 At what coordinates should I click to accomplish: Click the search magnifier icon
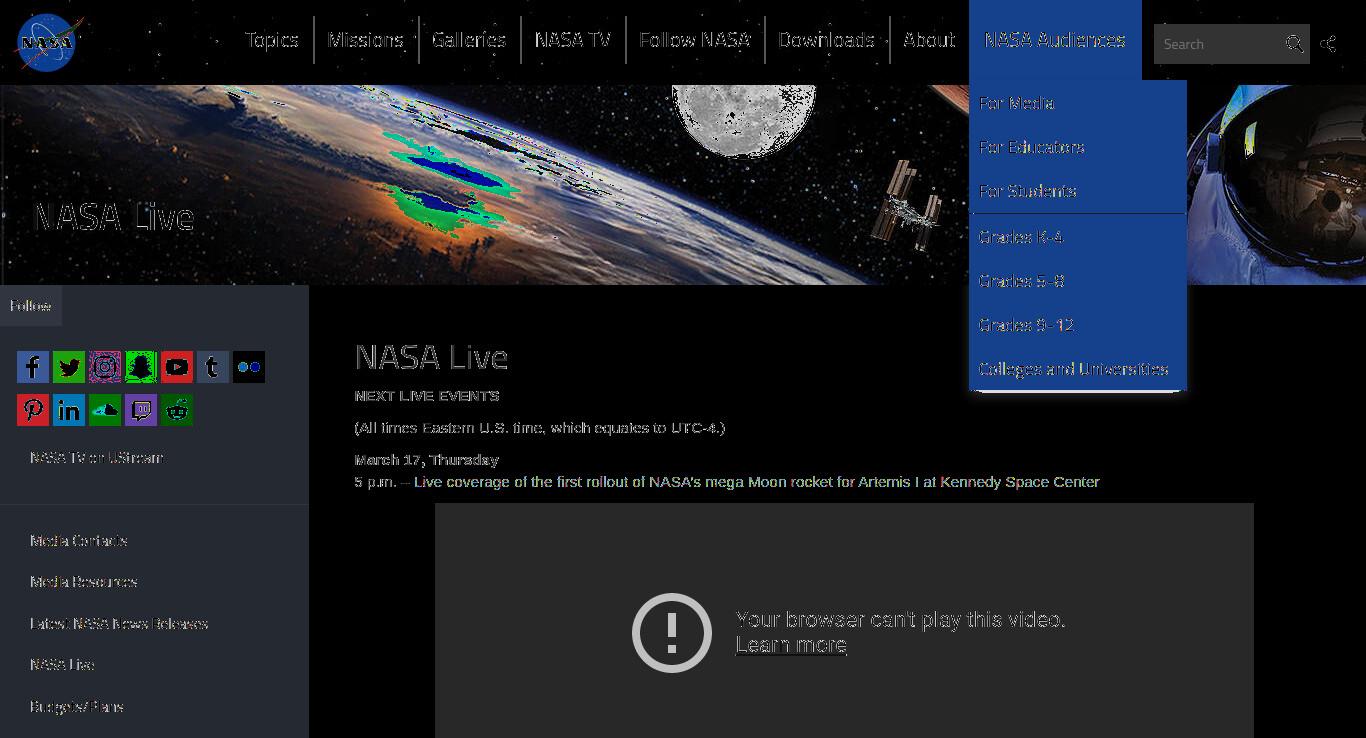point(1294,44)
